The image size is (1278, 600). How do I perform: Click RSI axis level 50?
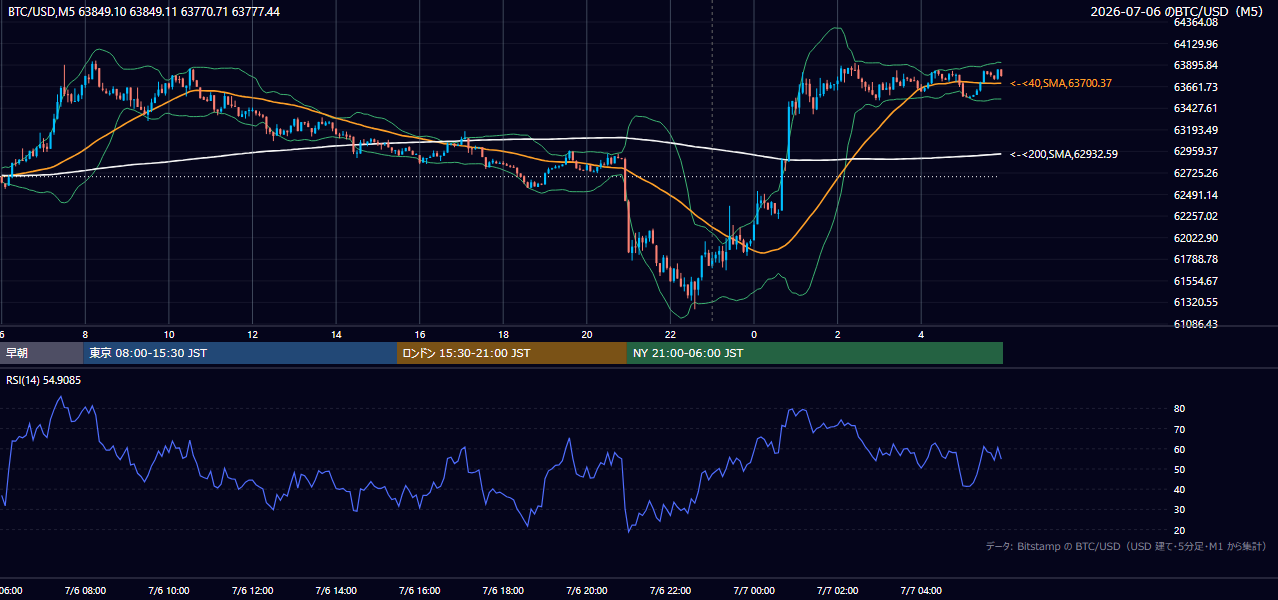1179,469
